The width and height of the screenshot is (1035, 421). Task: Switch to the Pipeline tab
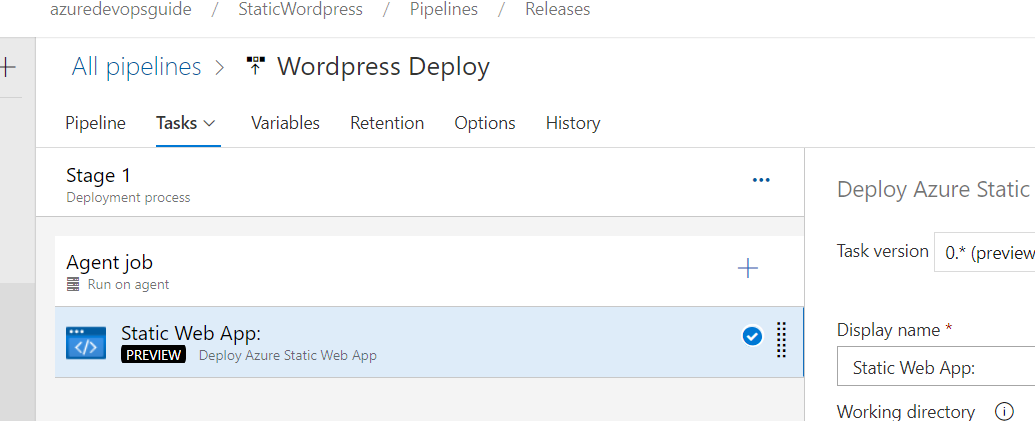[95, 123]
